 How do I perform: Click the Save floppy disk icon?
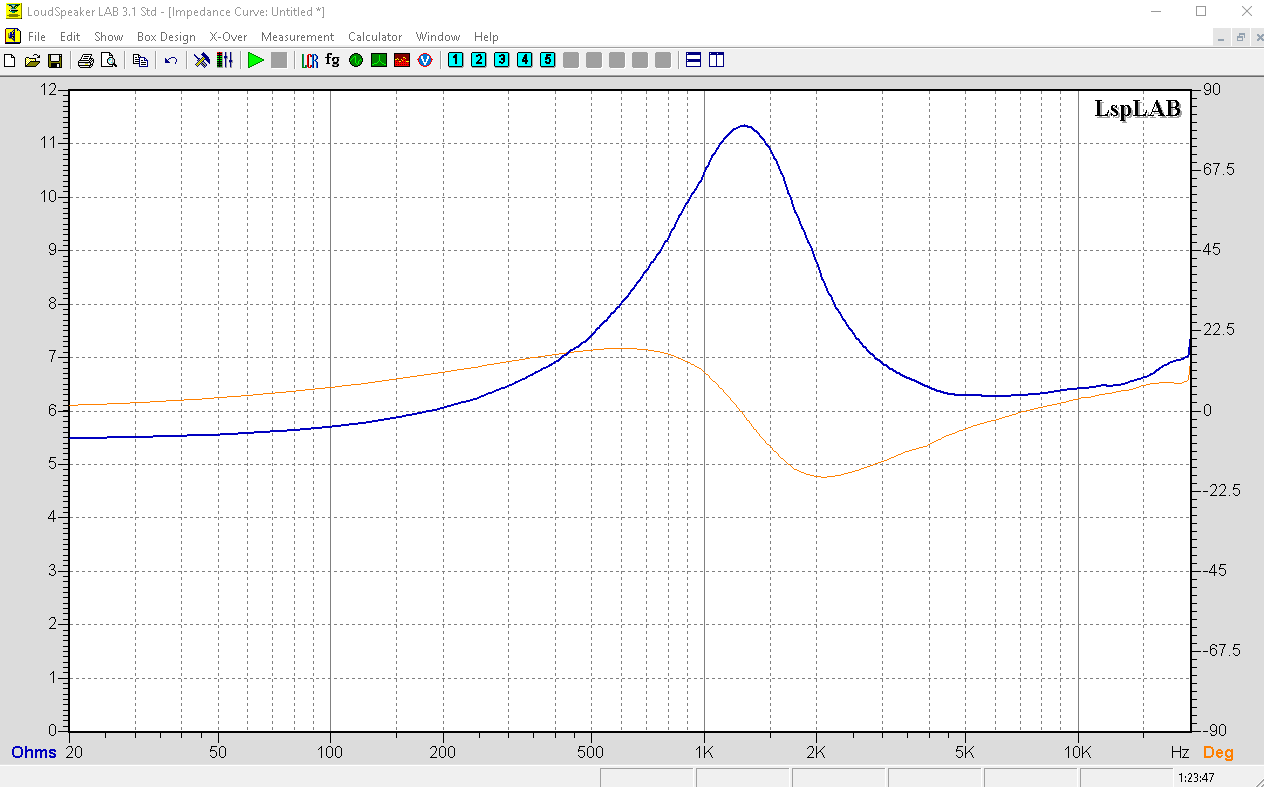pyautogui.click(x=55, y=60)
